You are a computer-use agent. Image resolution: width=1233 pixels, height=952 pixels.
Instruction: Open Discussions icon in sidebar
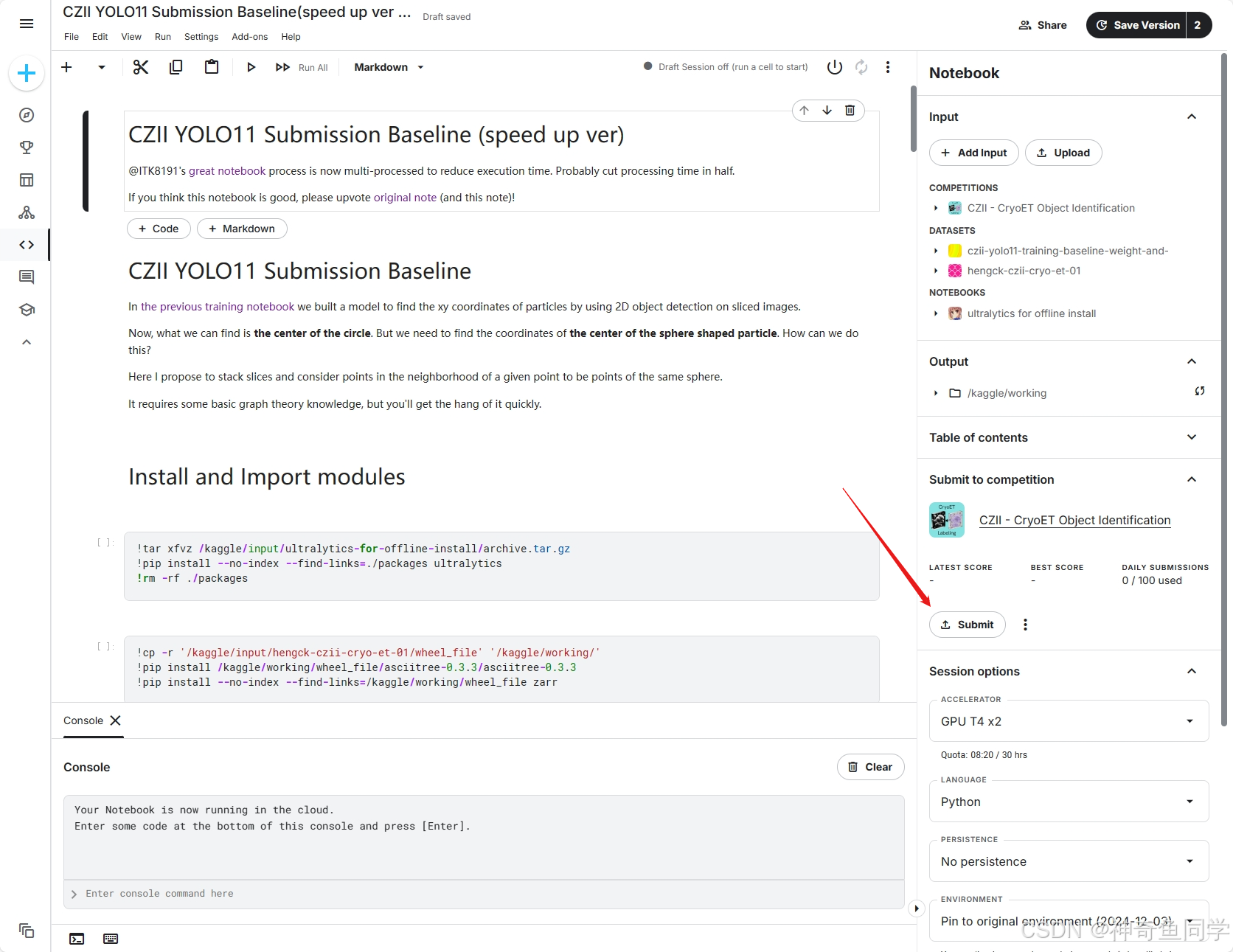[x=27, y=277]
